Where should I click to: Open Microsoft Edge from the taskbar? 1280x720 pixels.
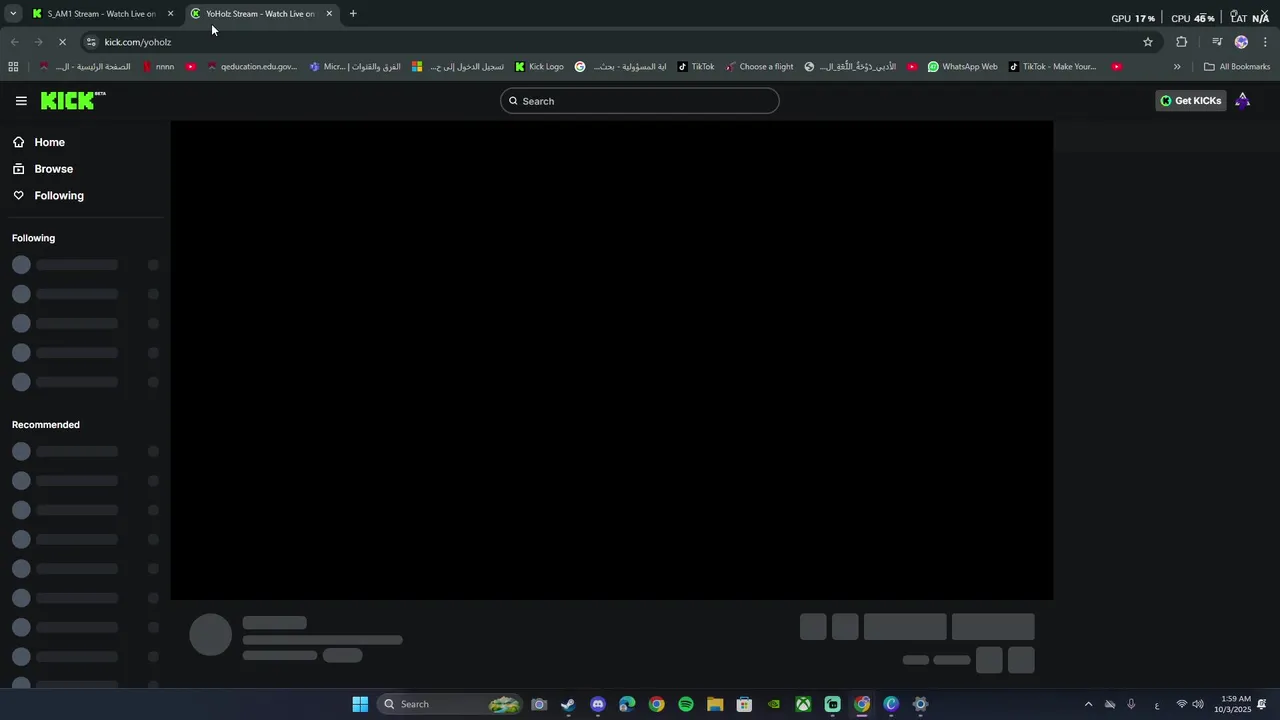[x=627, y=704]
